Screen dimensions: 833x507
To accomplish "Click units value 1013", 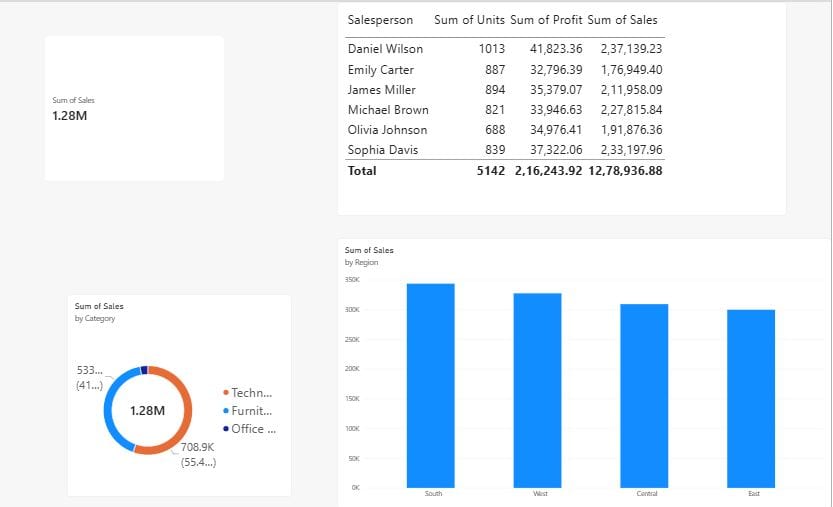I will (491, 49).
